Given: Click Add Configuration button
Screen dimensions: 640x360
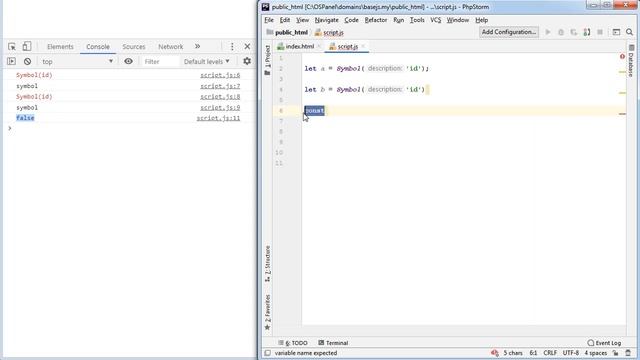Looking at the screenshot, I should pyautogui.click(x=509, y=32).
